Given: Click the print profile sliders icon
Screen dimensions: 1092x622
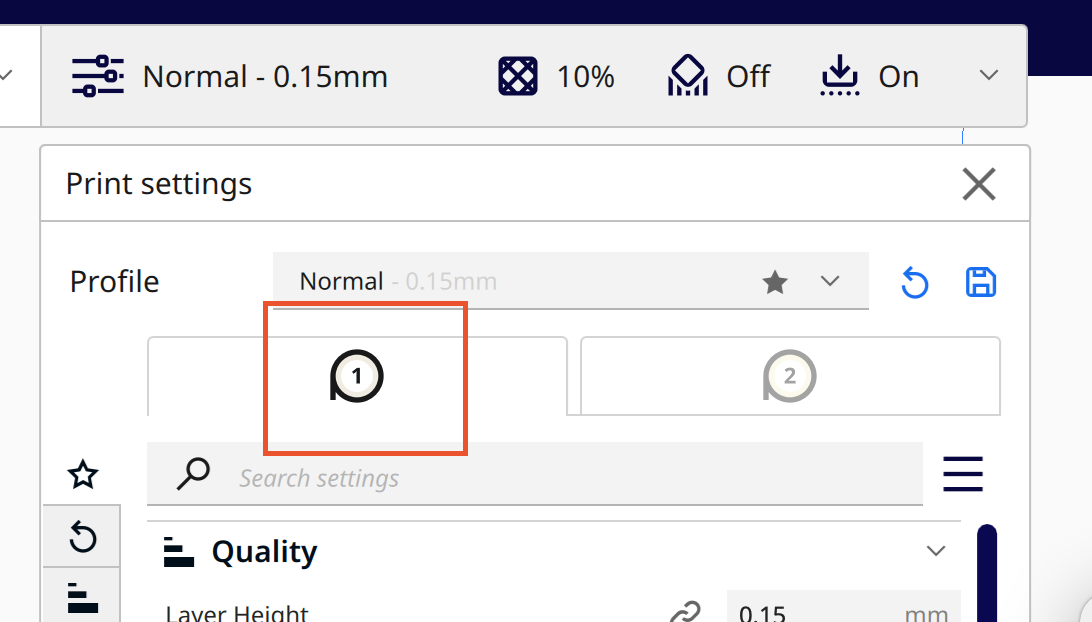Looking at the screenshot, I should point(97,76).
